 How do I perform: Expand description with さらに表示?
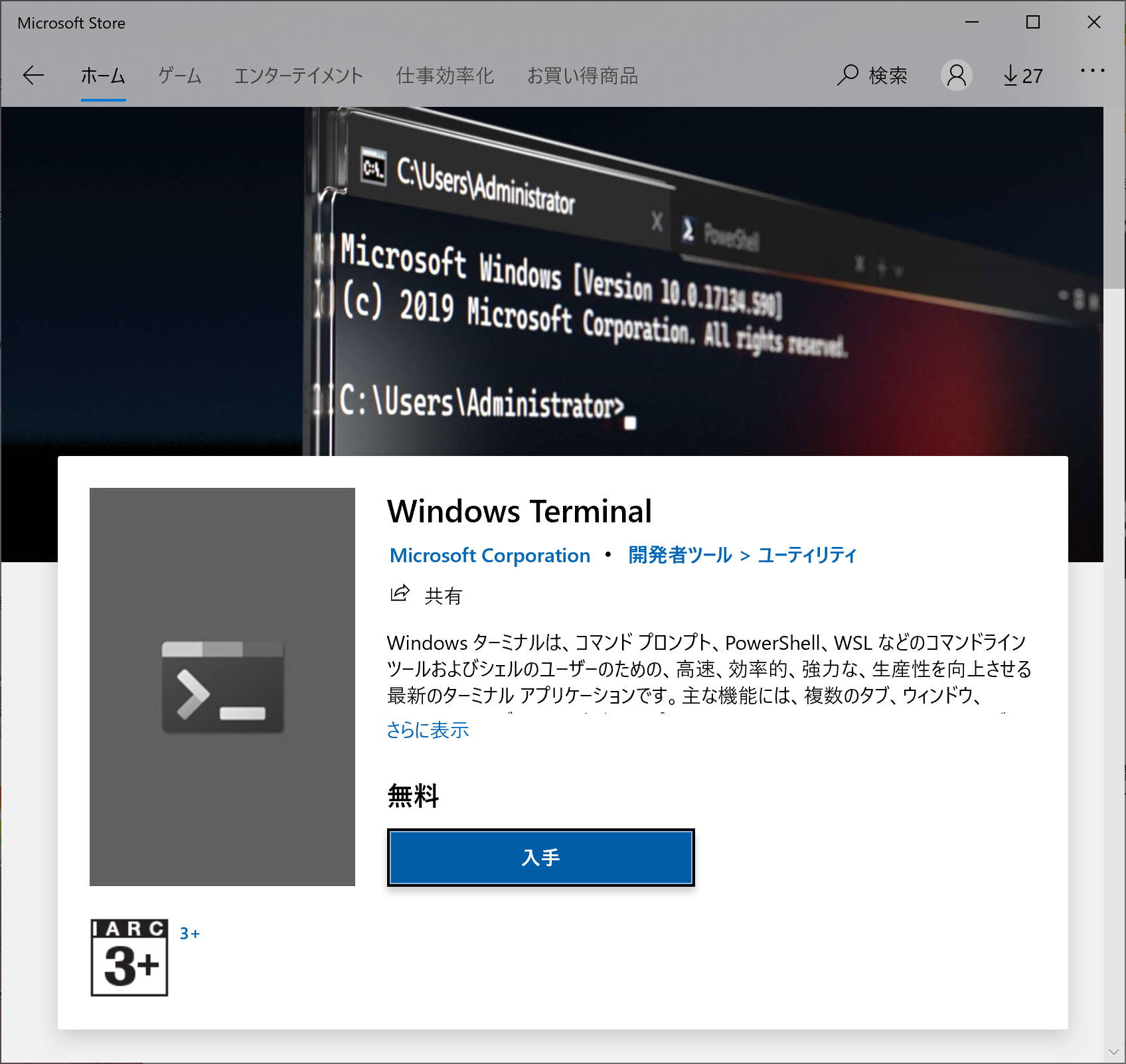pos(428,730)
